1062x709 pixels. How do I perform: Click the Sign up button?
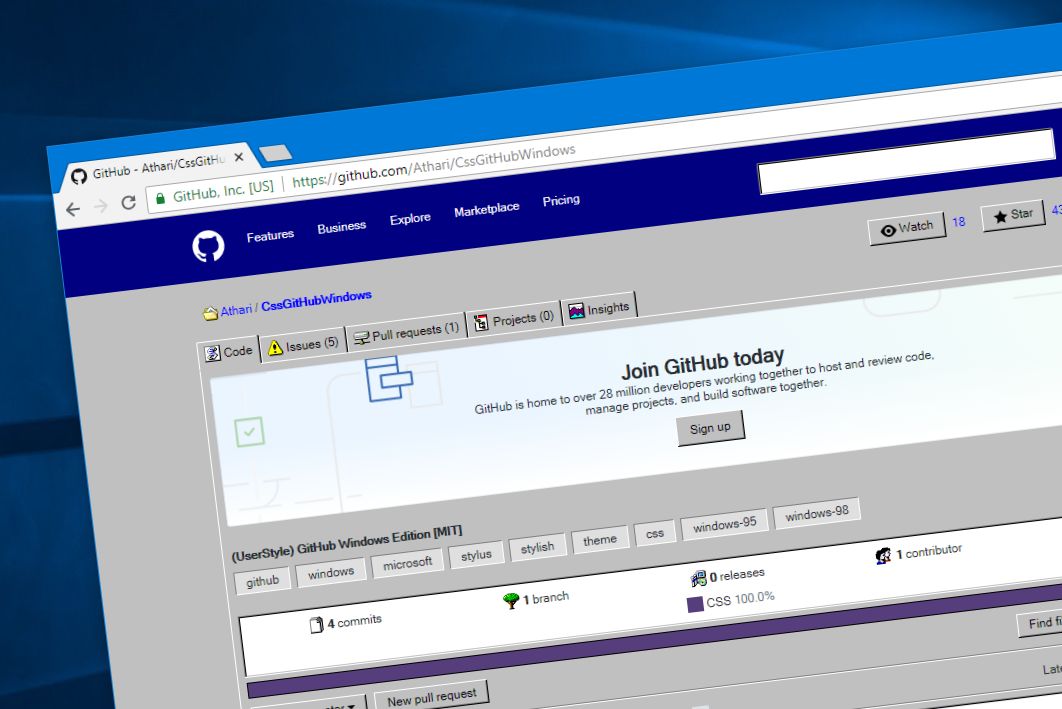pyautogui.click(x=710, y=428)
